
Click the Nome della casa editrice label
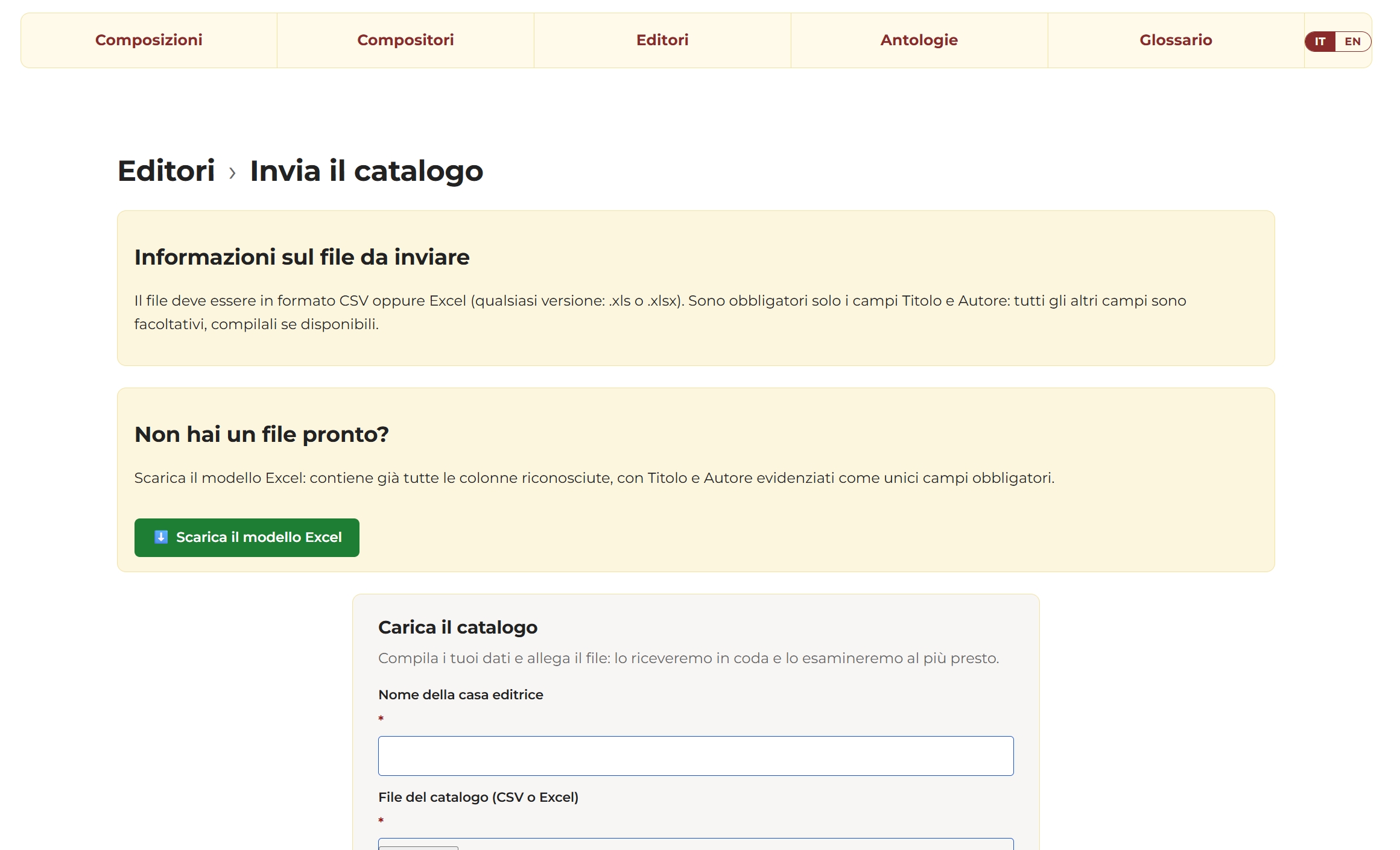pyautogui.click(x=461, y=694)
